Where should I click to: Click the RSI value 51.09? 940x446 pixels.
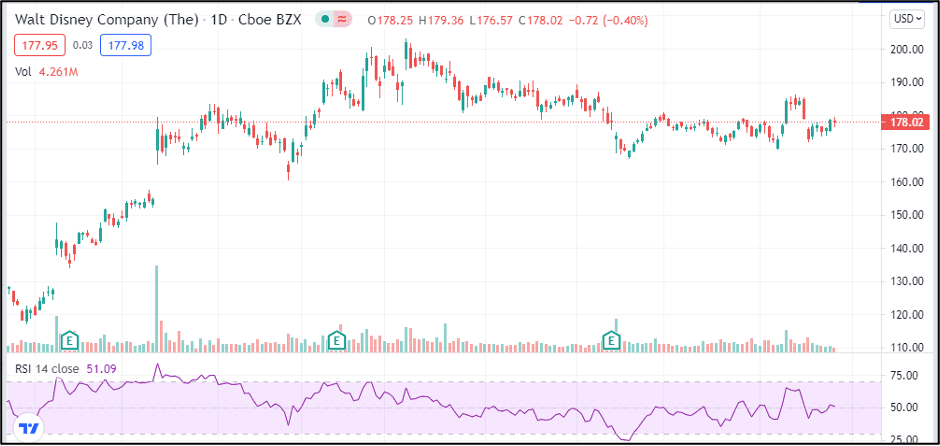coord(100,369)
